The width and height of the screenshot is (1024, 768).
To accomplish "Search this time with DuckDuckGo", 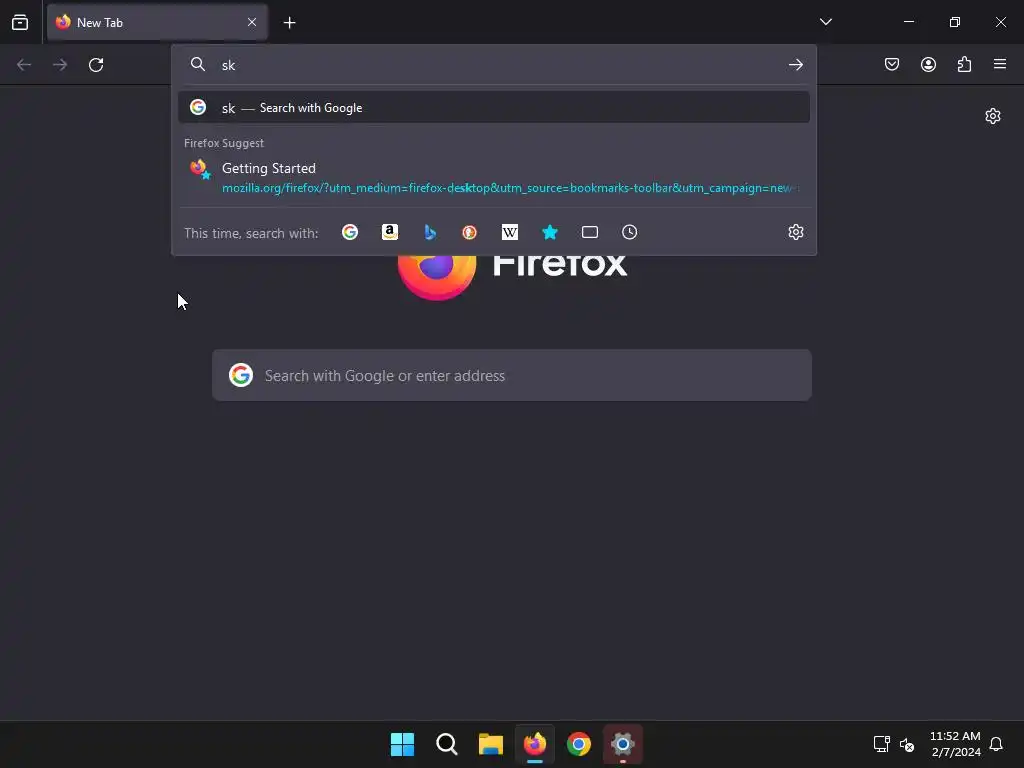I will pyautogui.click(x=470, y=232).
